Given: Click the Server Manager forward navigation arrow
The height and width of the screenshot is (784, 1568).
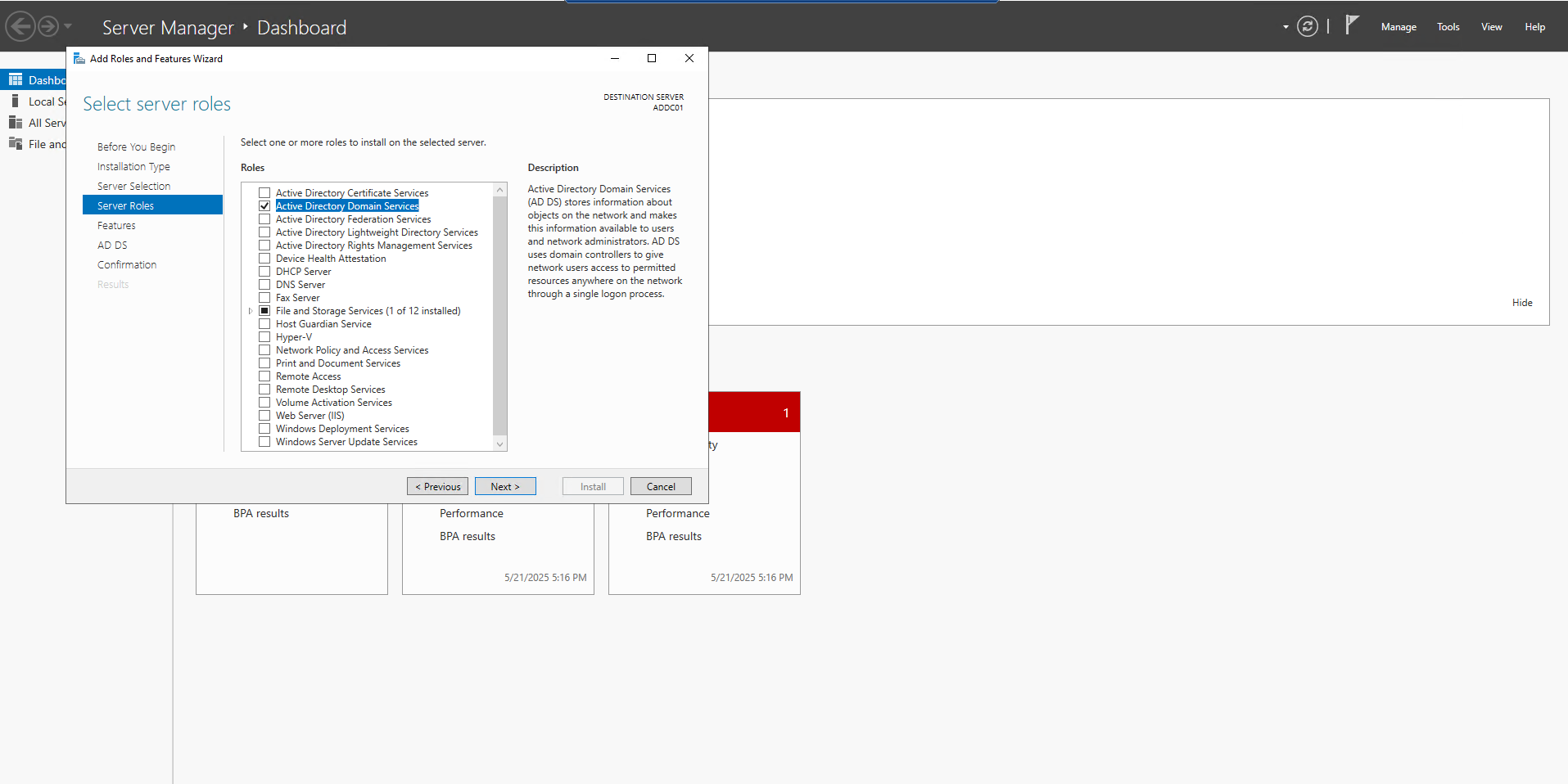Looking at the screenshot, I should [x=48, y=27].
